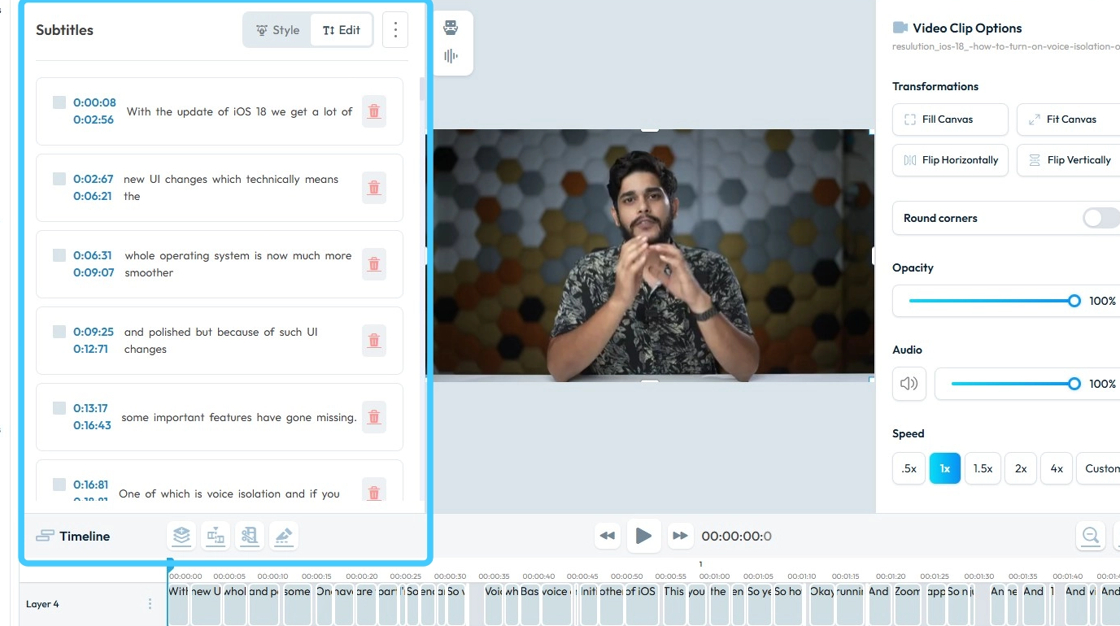The width and height of the screenshot is (1120, 626).
Task: Check the box for subtitle starting 0:00:08
Action: tap(59, 102)
